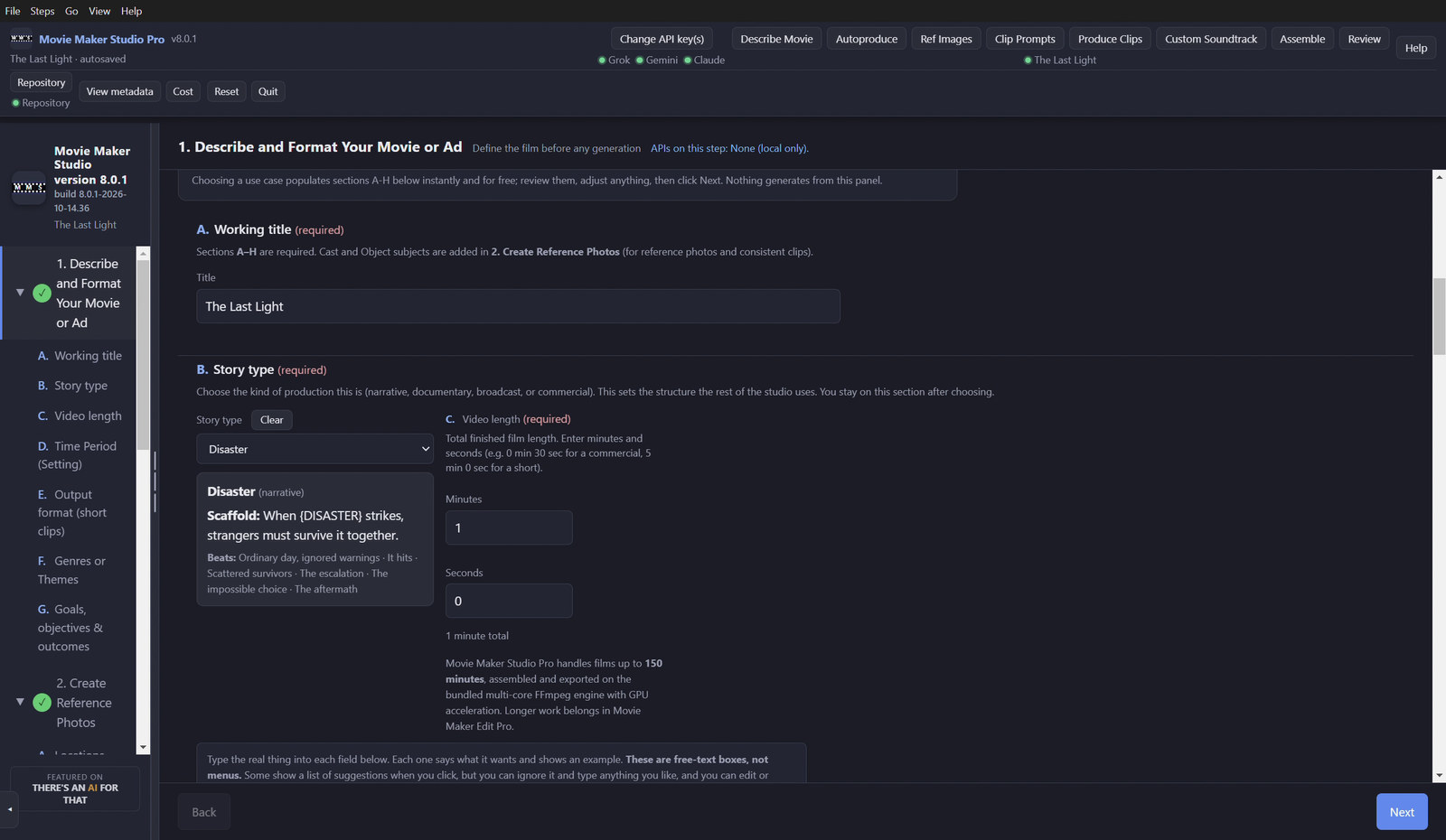This screenshot has width=1446, height=840.
Task: Collapse the Describe and Format step triangle
Action: pyautogui.click(x=20, y=293)
